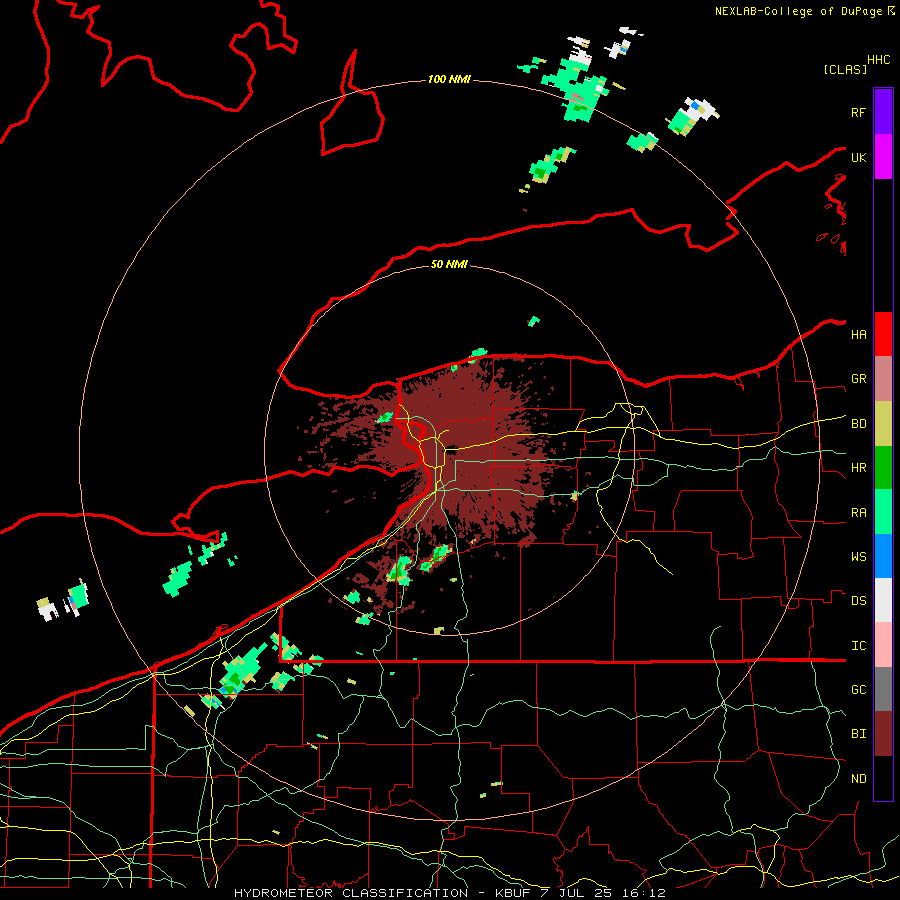Click the HHC product label
The width and height of the screenshot is (900, 900).
point(879,60)
